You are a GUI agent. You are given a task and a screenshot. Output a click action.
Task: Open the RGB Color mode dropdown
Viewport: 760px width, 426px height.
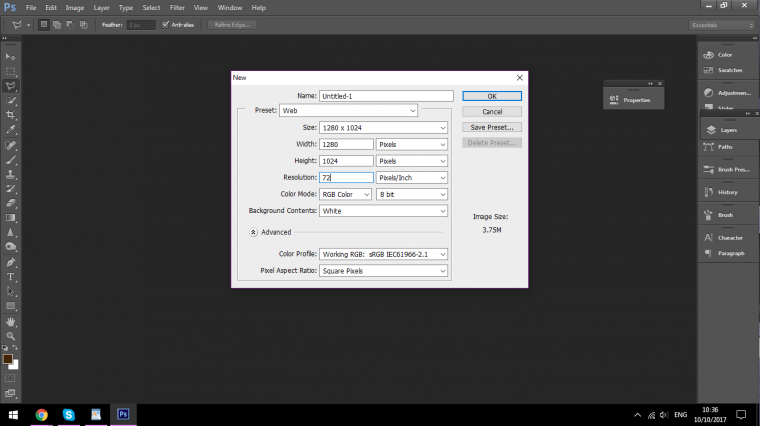coord(346,194)
